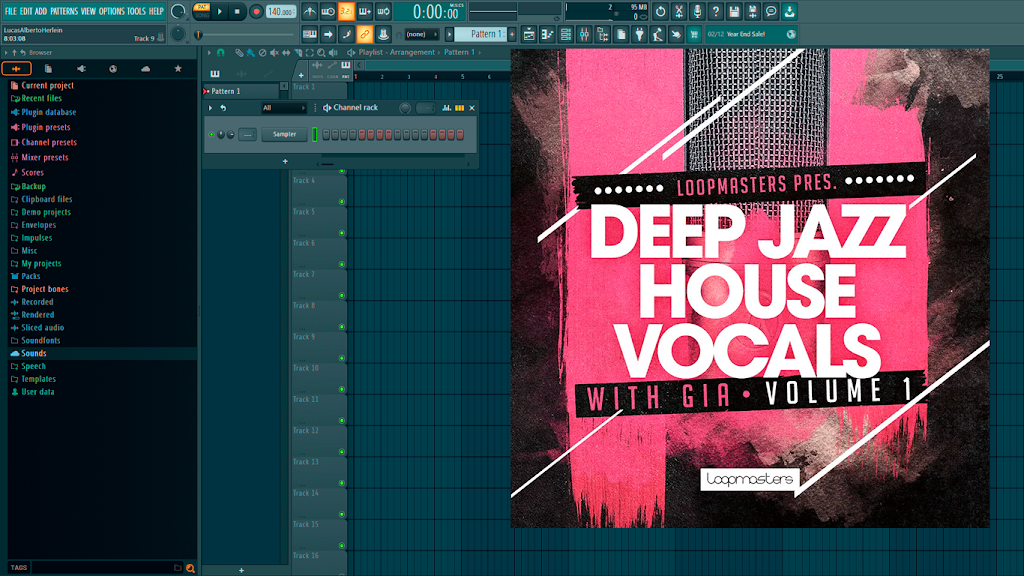Open the snap (none) dropdown
The height and width of the screenshot is (576, 1024).
pos(421,34)
